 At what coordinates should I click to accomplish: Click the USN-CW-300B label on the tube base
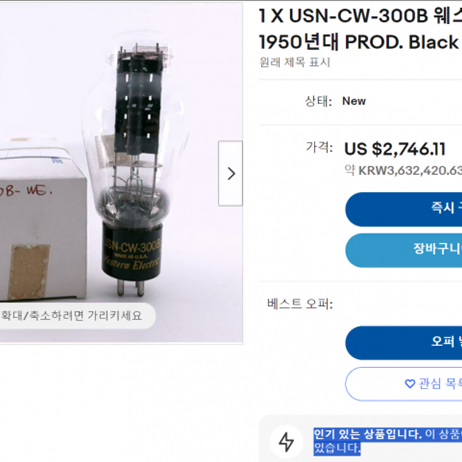point(132,246)
